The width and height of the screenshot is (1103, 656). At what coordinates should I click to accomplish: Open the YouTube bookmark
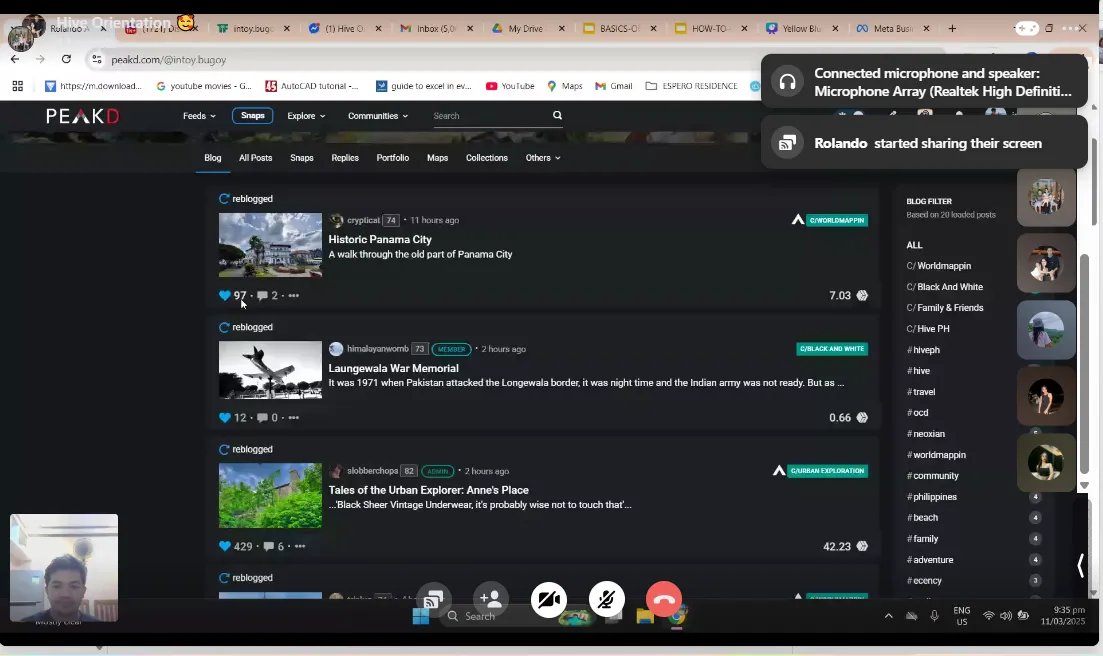510,86
